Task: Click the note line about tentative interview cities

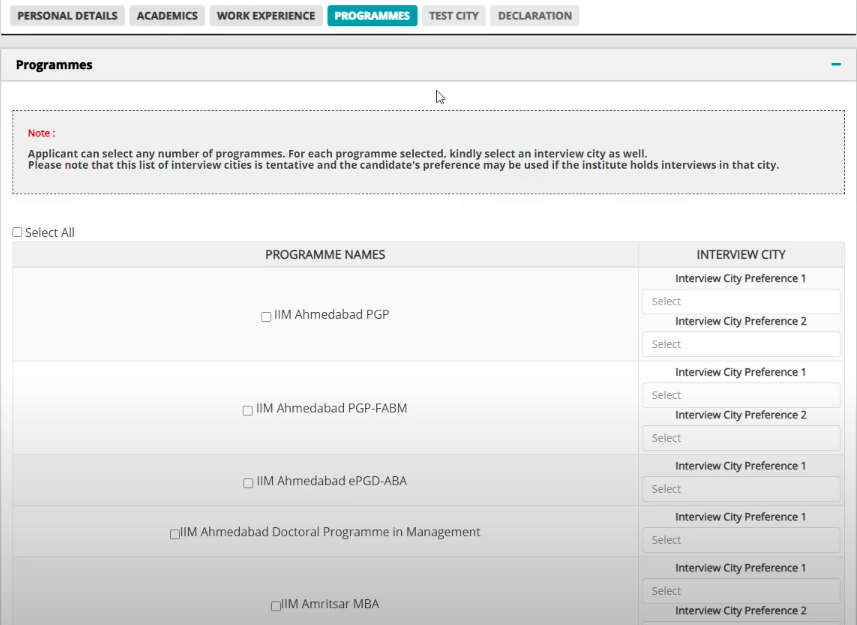Action: pyautogui.click(x=403, y=165)
